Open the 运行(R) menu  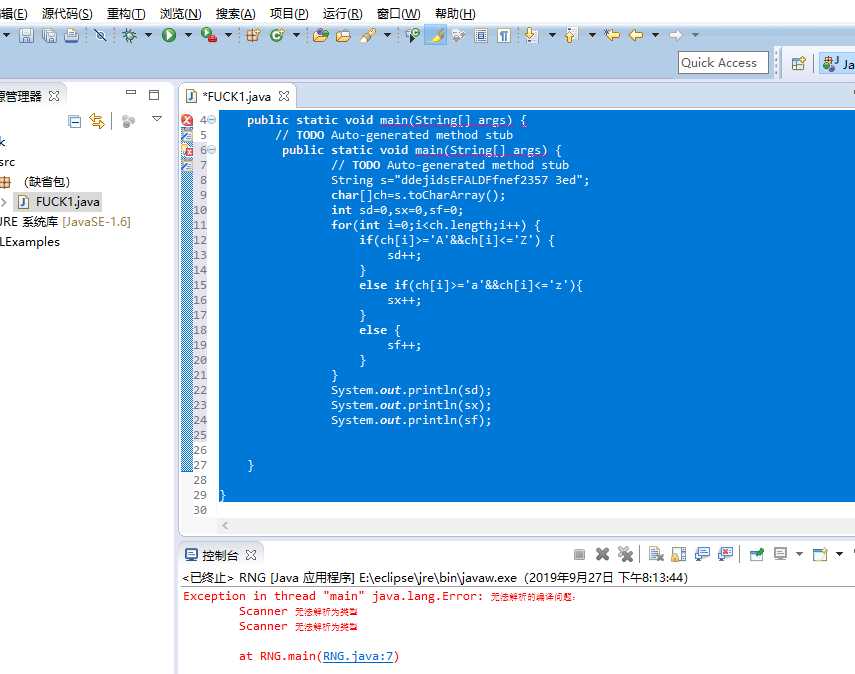point(342,14)
